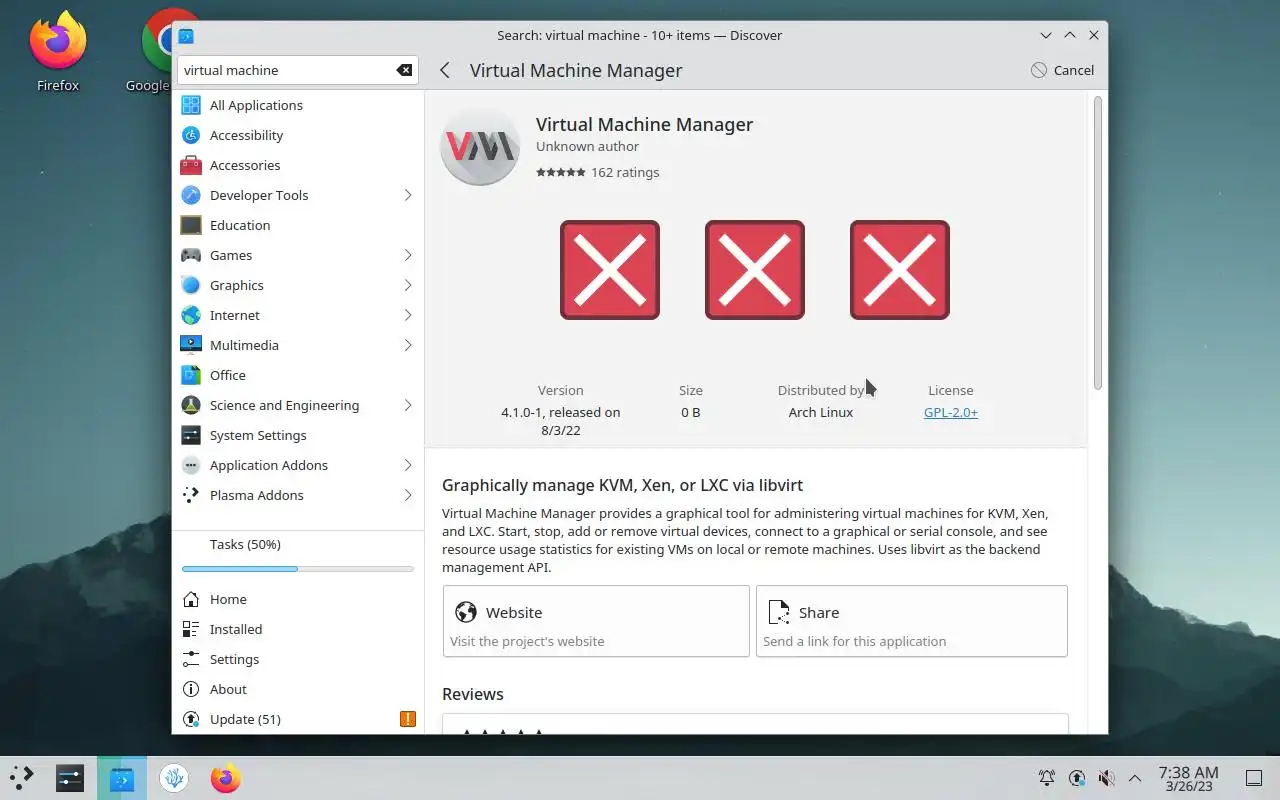Show hidden system tray icons
Screen dimensions: 1280x800
click(x=1135, y=778)
